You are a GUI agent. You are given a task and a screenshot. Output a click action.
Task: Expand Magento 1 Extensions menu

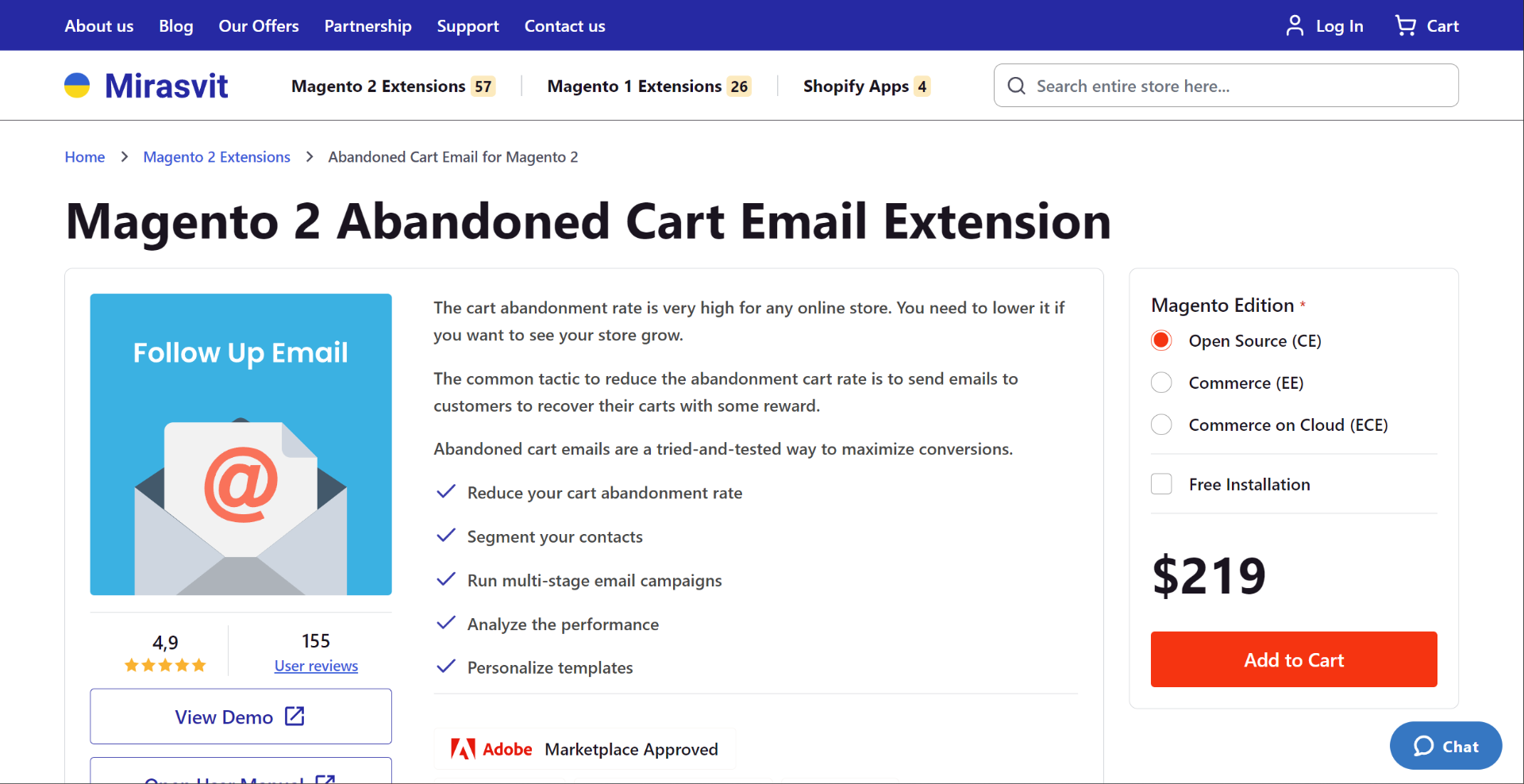pyautogui.click(x=649, y=86)
